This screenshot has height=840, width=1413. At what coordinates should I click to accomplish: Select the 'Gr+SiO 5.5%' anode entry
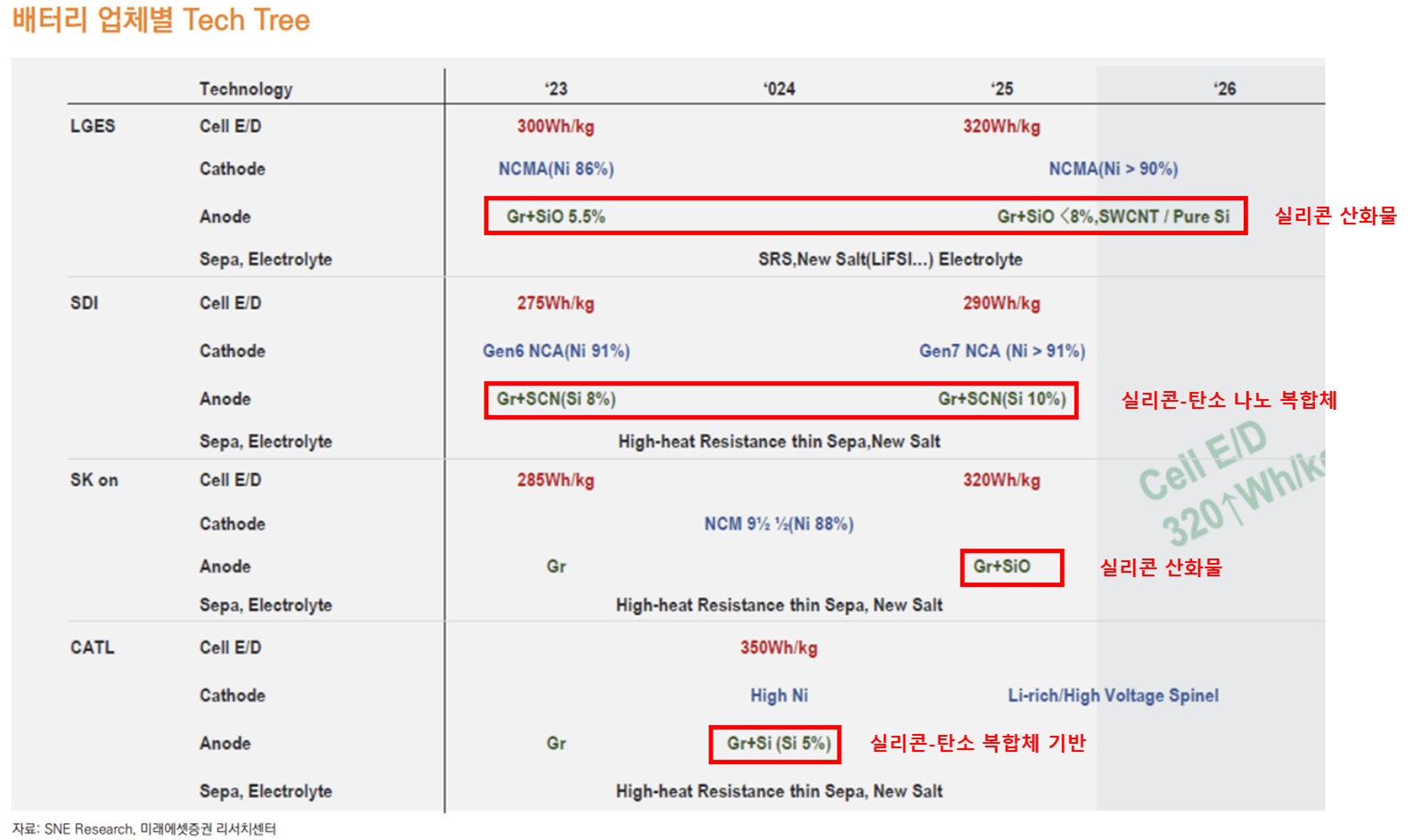556,216
